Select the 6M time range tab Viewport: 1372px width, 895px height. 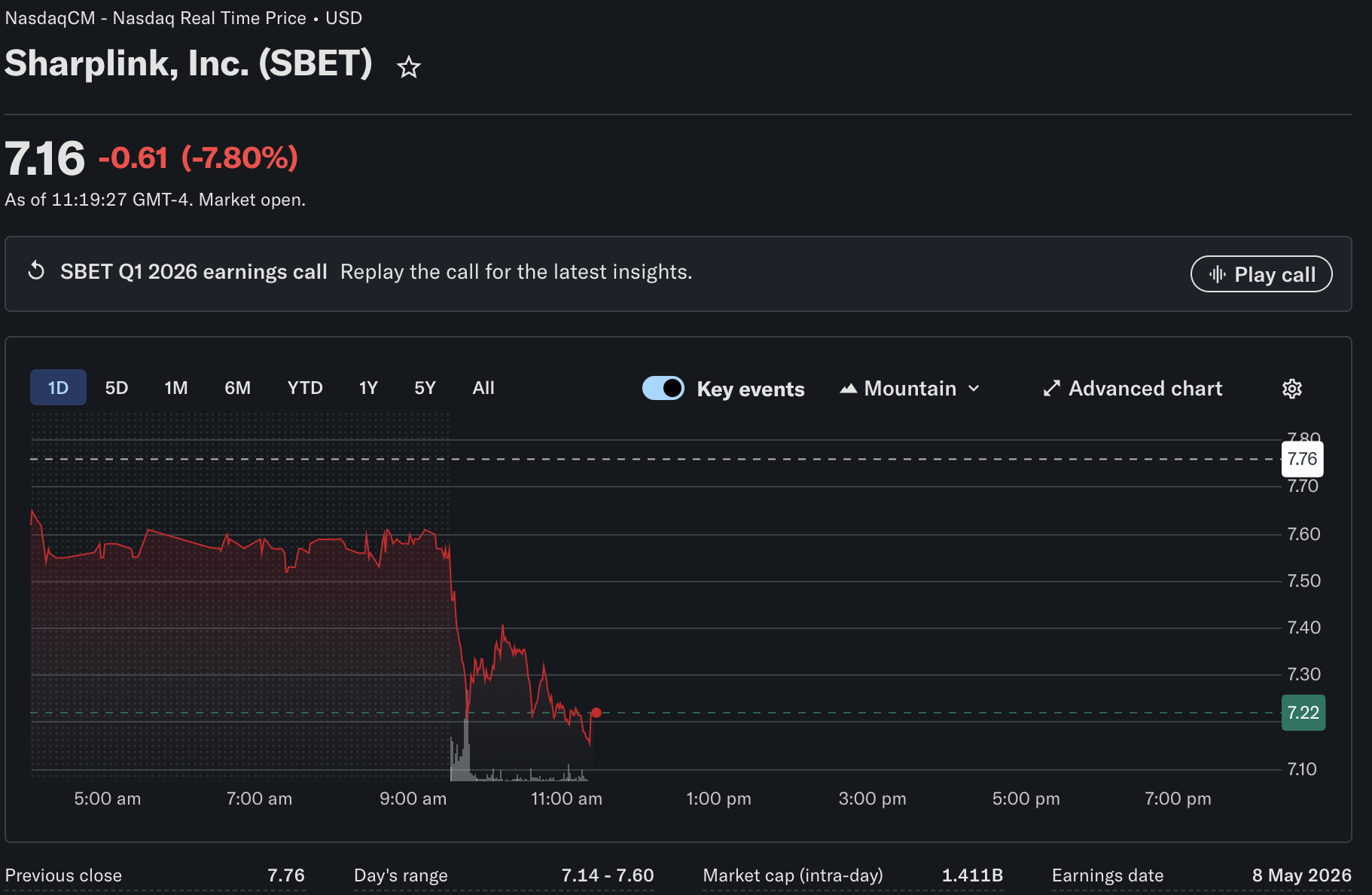tap(237, 388)
